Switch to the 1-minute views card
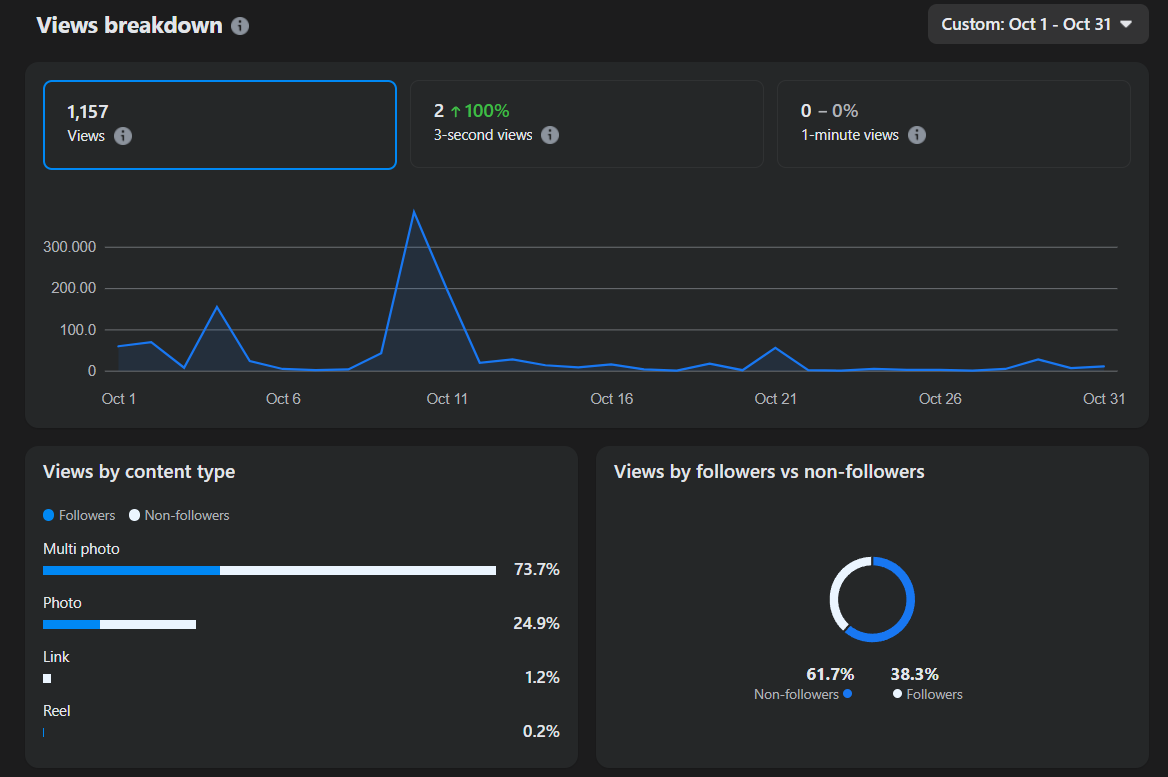 click(953, 124)
